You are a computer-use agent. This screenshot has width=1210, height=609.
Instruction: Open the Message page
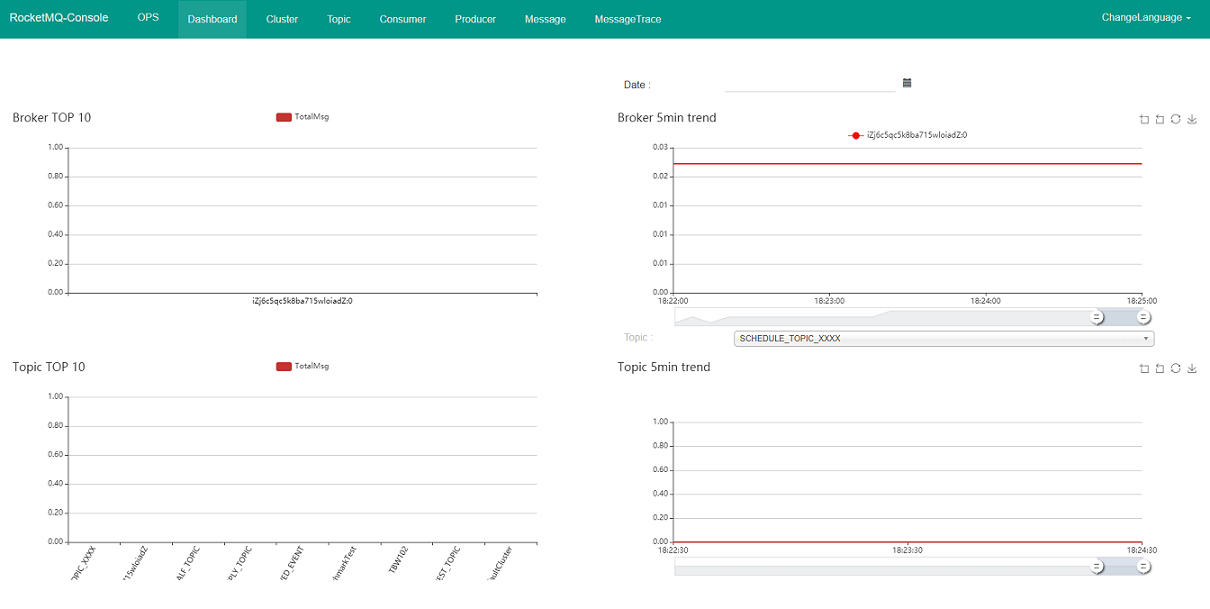pyautogui.click(x=545, y=19)
